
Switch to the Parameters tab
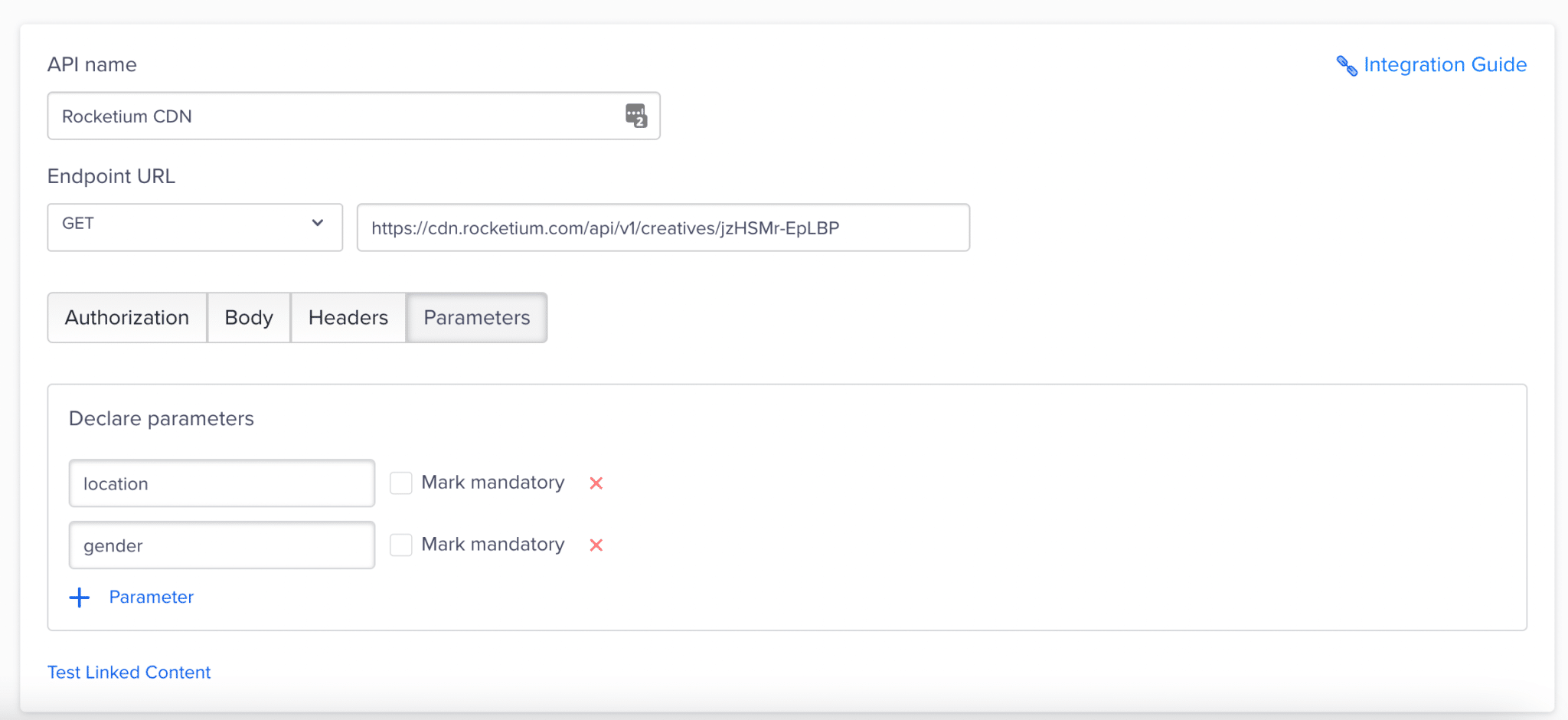[x=475, y=317]
